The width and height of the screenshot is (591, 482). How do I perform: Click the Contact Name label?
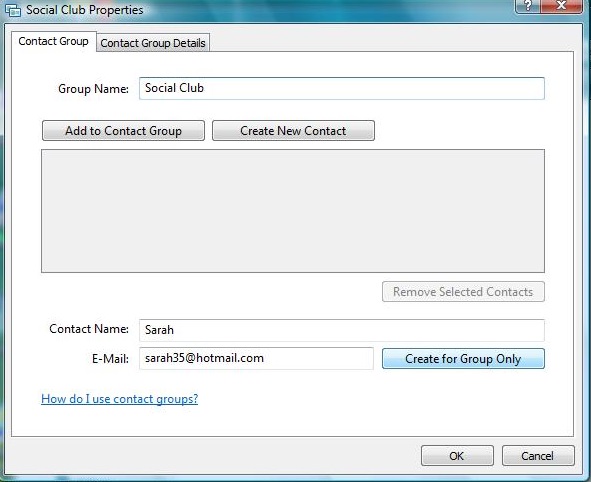(x=89, y=329)
